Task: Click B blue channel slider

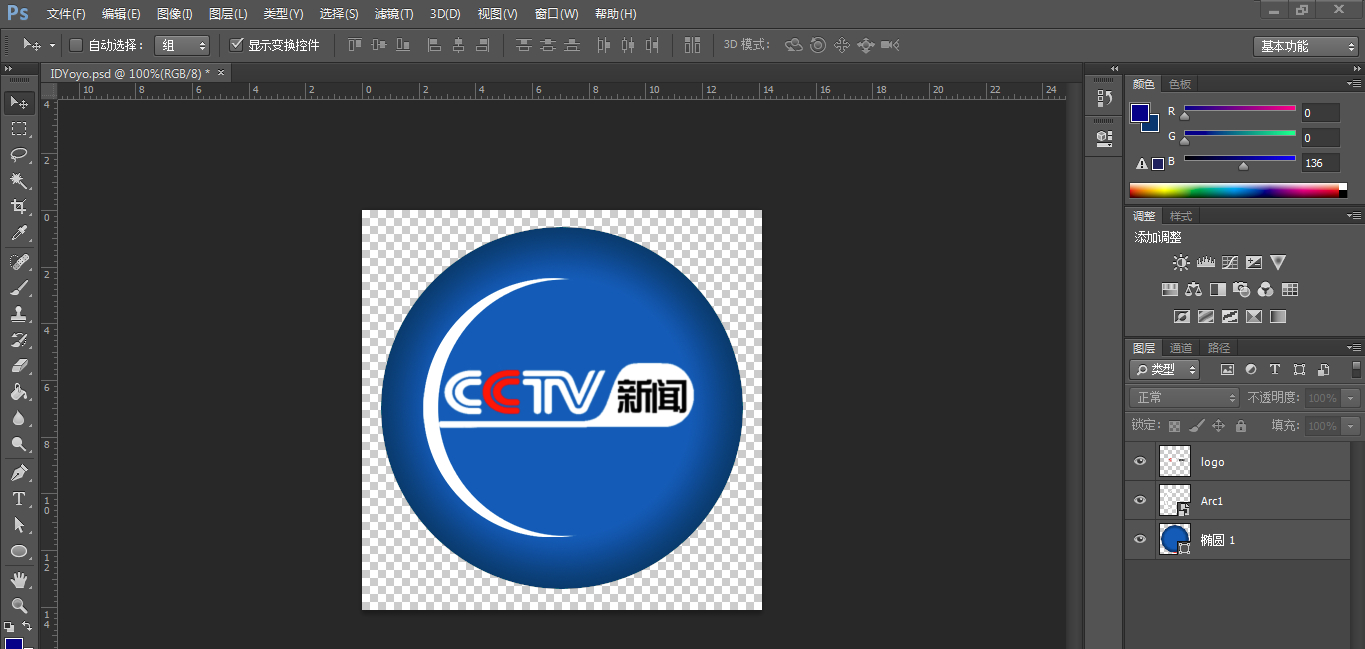Action: (1240, 159)
